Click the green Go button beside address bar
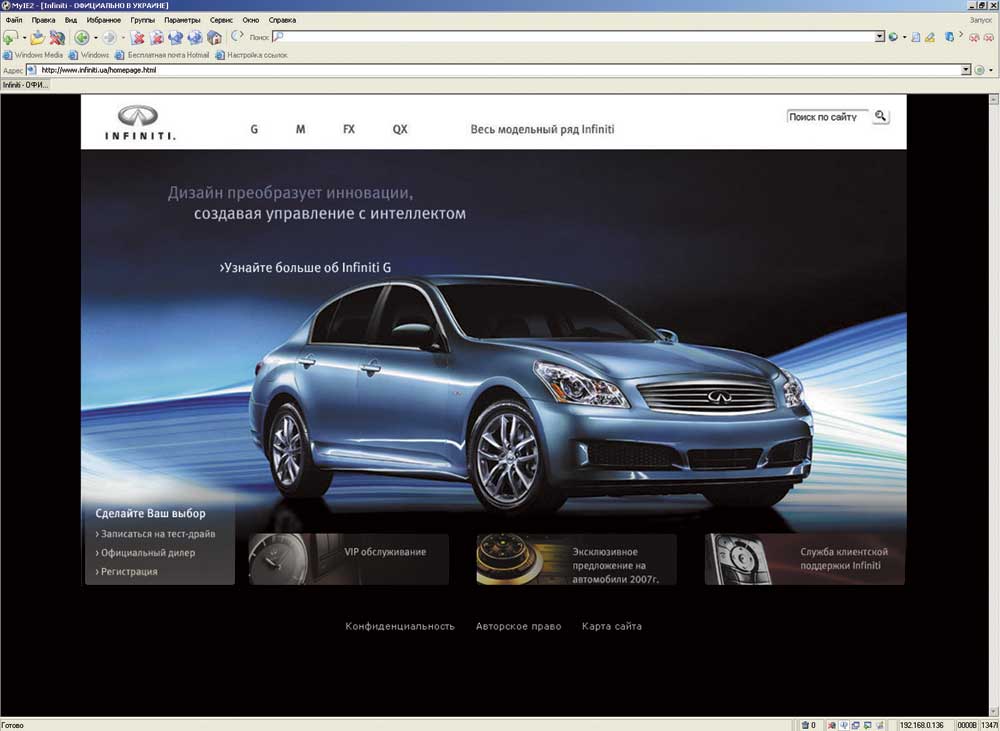This screenshot has height=731, width=1000. 980,70
